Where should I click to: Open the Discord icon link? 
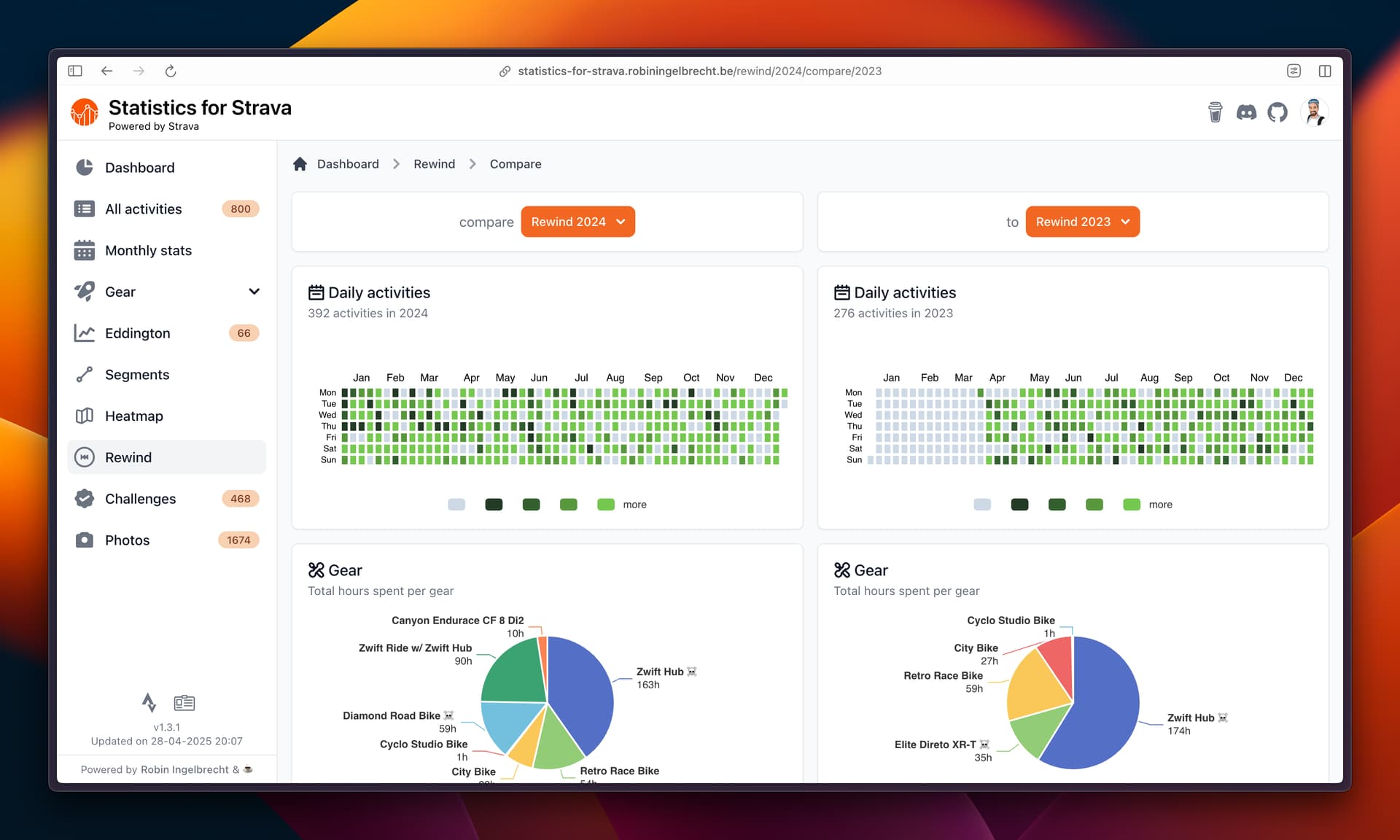(x=1246, y=112)
